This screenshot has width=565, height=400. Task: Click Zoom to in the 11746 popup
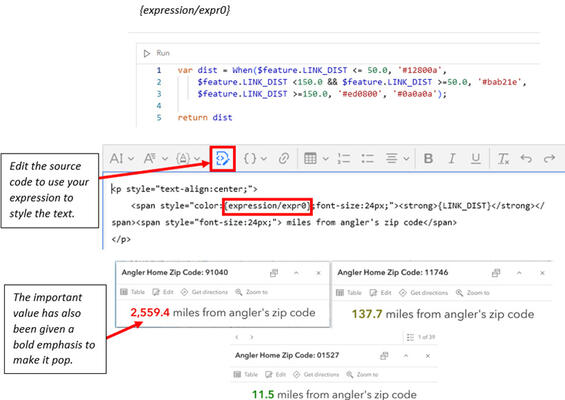pos(472,293)
